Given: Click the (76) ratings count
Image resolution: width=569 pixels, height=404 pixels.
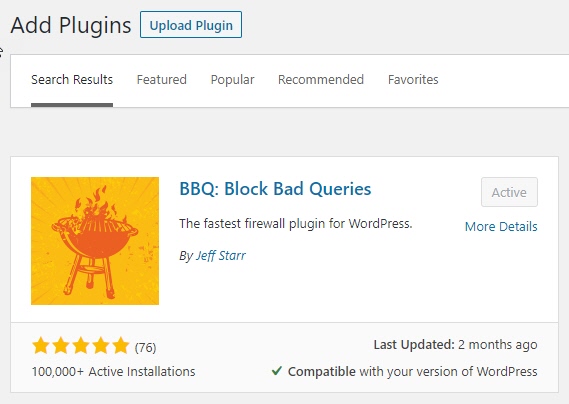Looking at the screenshot, I should click(146, 348).
